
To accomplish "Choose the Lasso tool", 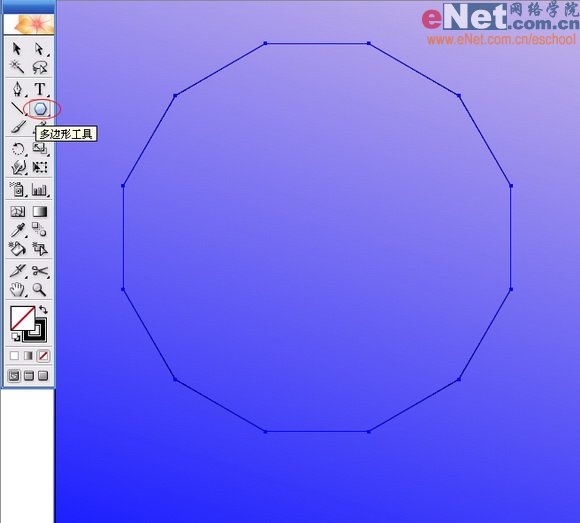I will [x=40, y=67].
